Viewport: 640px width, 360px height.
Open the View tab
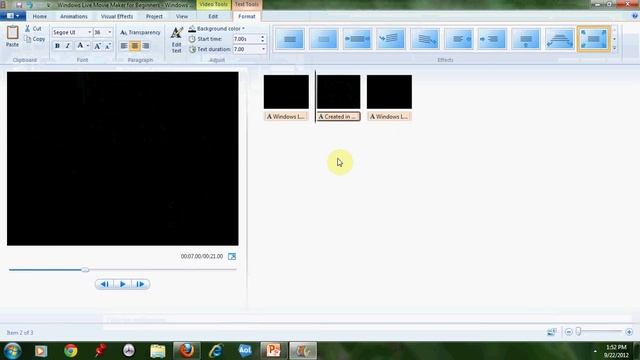tap(182, 16)
